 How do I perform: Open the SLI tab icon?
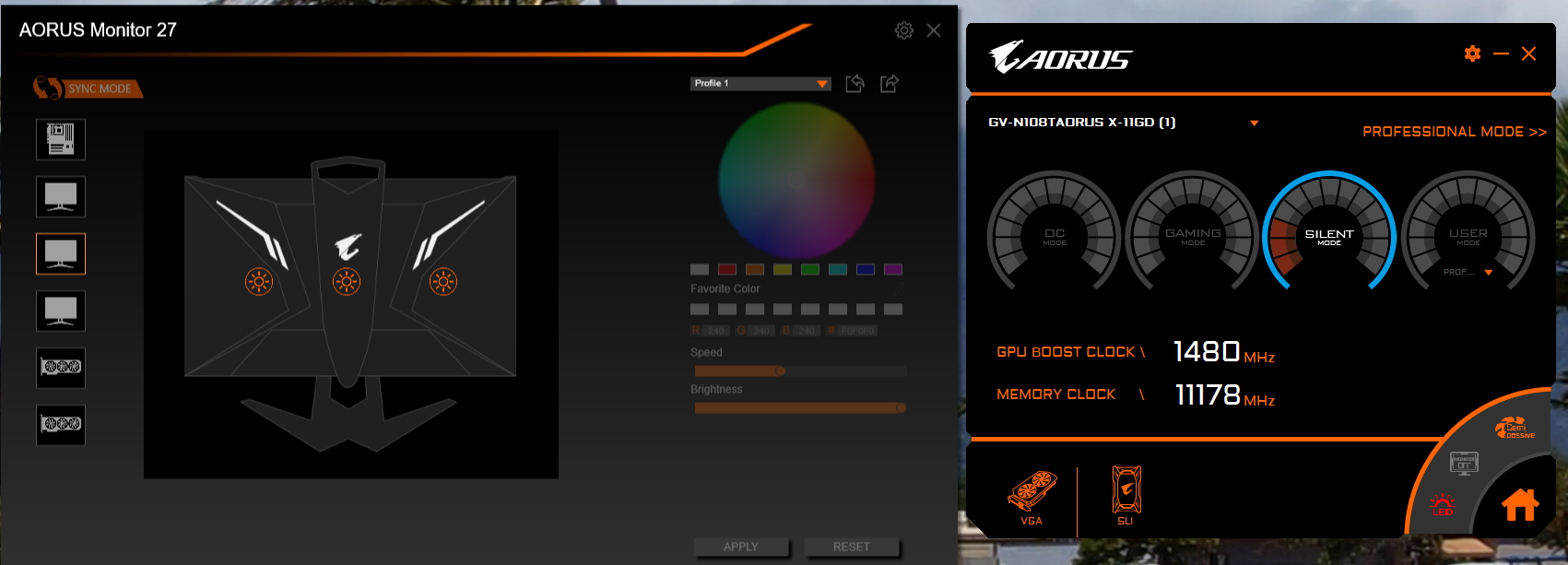tap(1126, 496)
